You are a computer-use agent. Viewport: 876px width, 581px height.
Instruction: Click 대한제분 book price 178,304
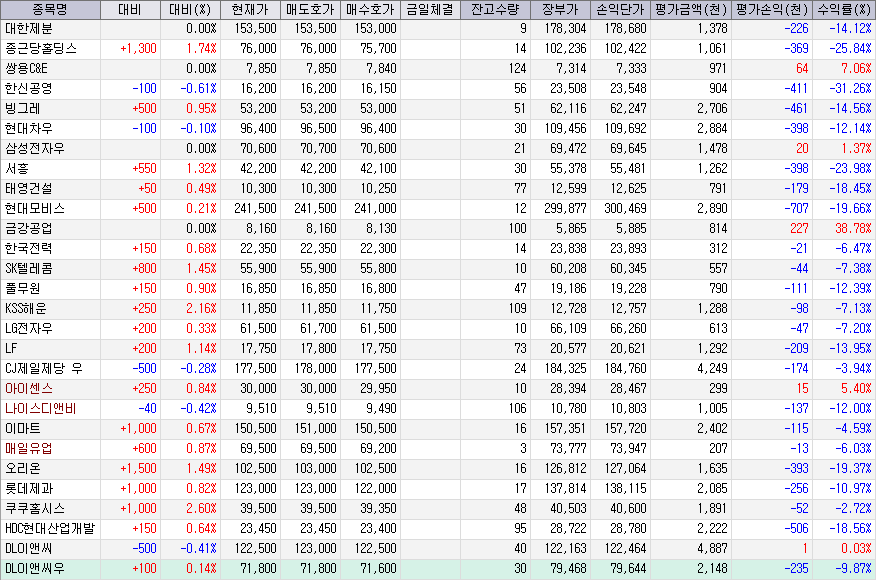pyautogui.click(x=565, y=28)
